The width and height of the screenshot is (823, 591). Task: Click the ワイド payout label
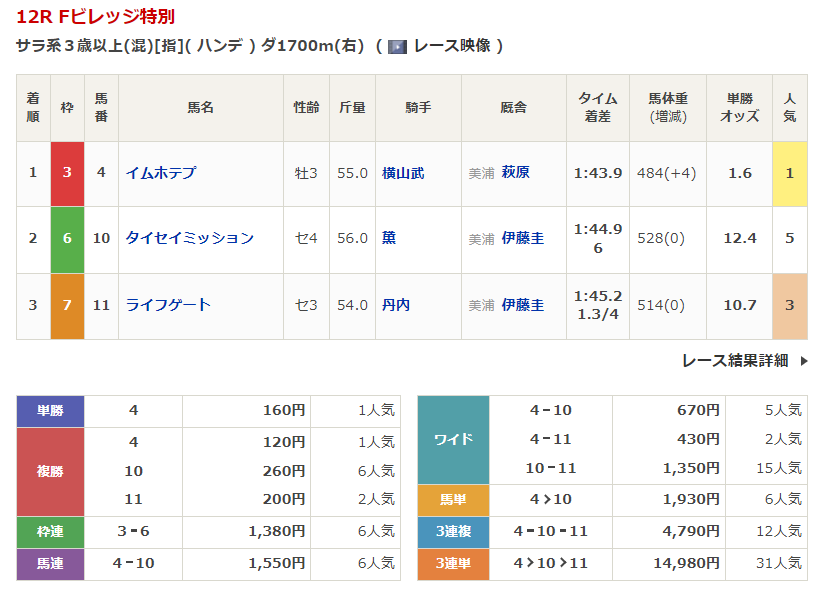coord(453,440)
